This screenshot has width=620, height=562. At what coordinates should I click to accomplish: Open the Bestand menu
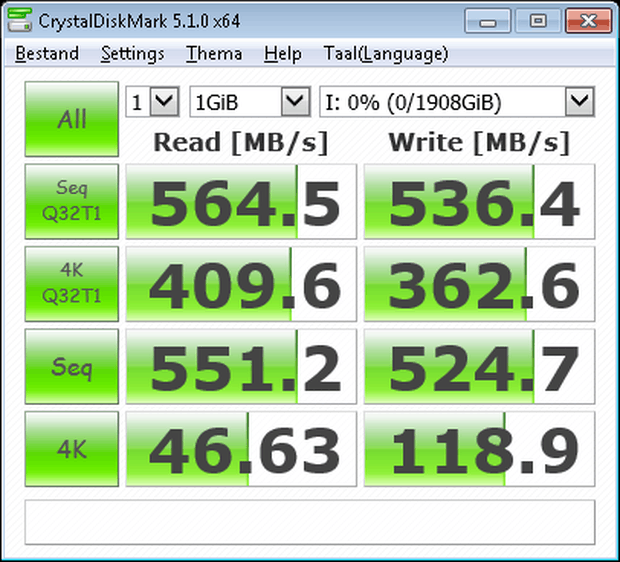click(47, 54)
